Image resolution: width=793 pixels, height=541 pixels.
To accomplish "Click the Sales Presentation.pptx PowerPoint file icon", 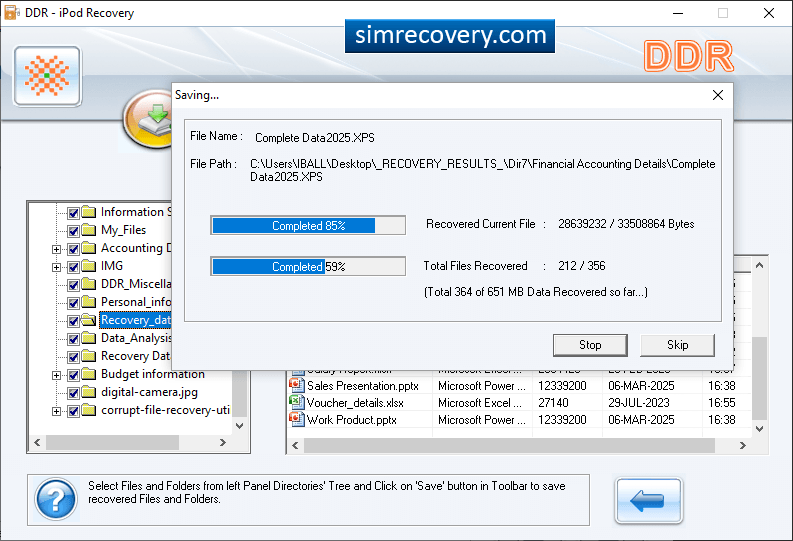I will click(x=296, y=385).
